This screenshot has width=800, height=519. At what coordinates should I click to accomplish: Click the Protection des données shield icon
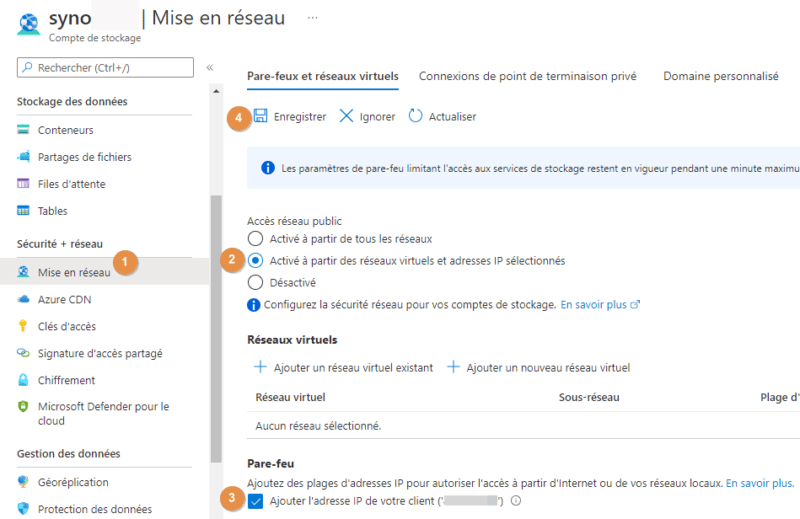pos(23,508)
